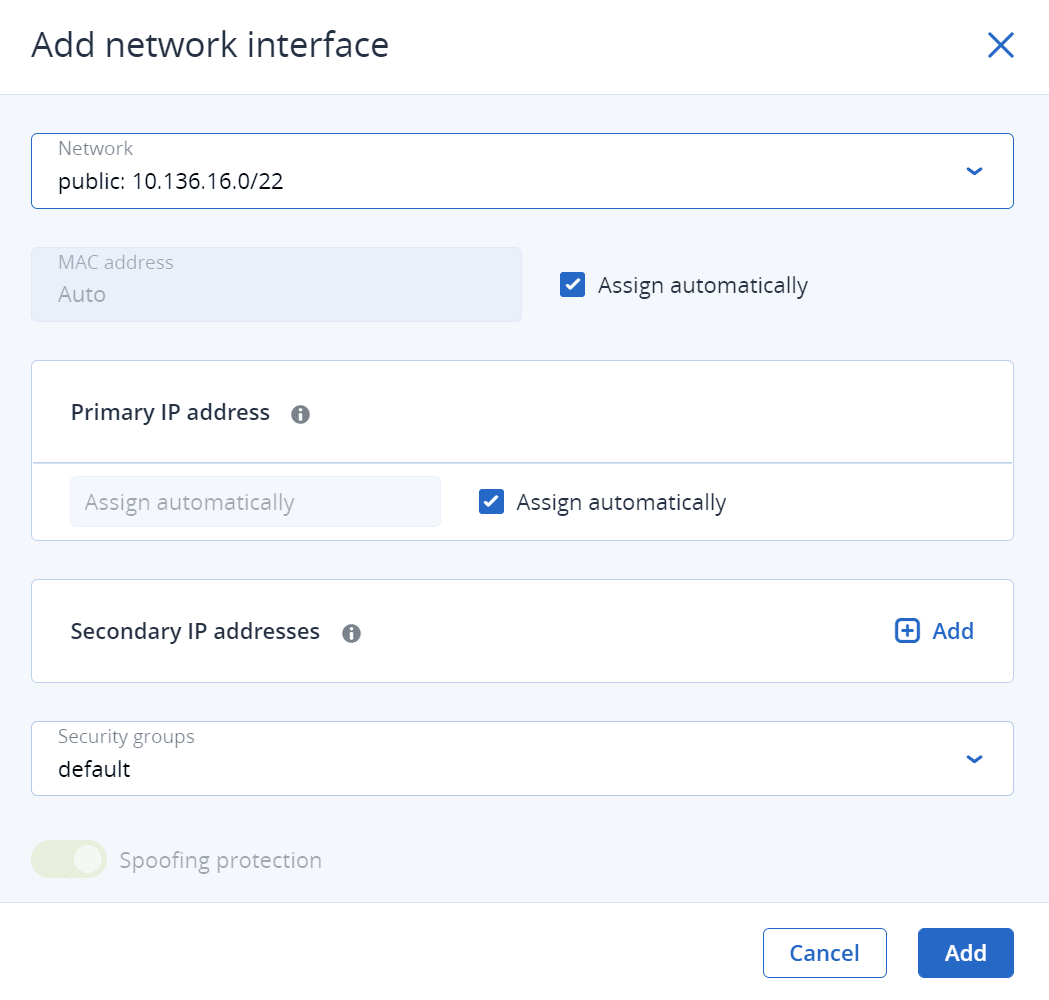Close the Add network interface dialog
Image resolution: width=1049 pixels, height=1000 pixels.
(1001, 45)
